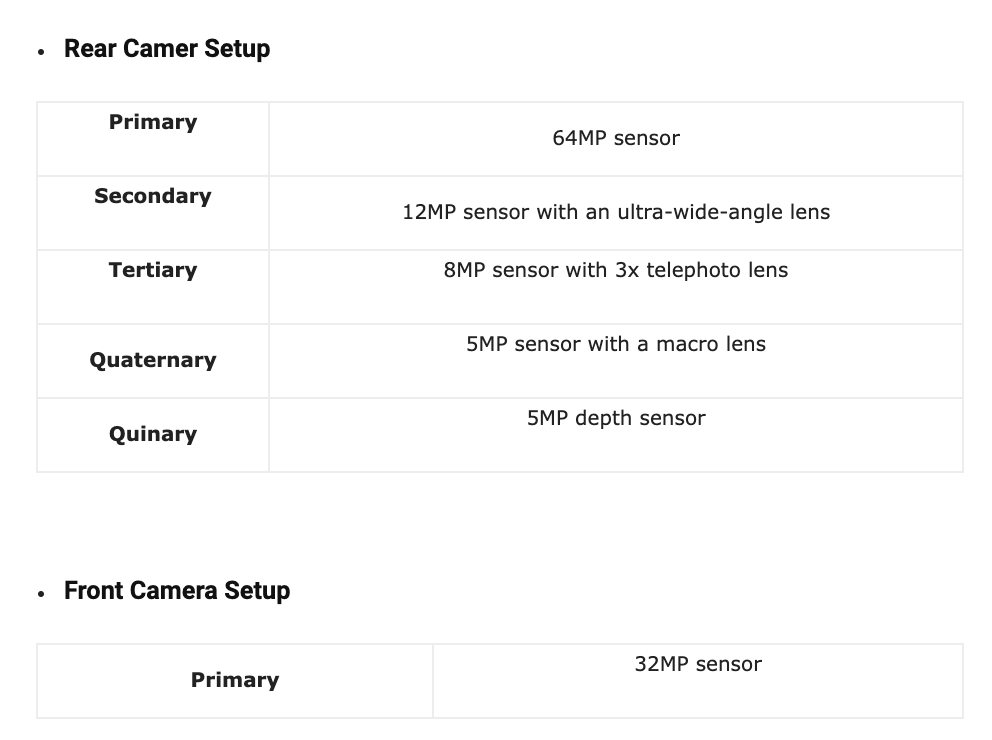Click the Quaternary row label

(153, 360)
